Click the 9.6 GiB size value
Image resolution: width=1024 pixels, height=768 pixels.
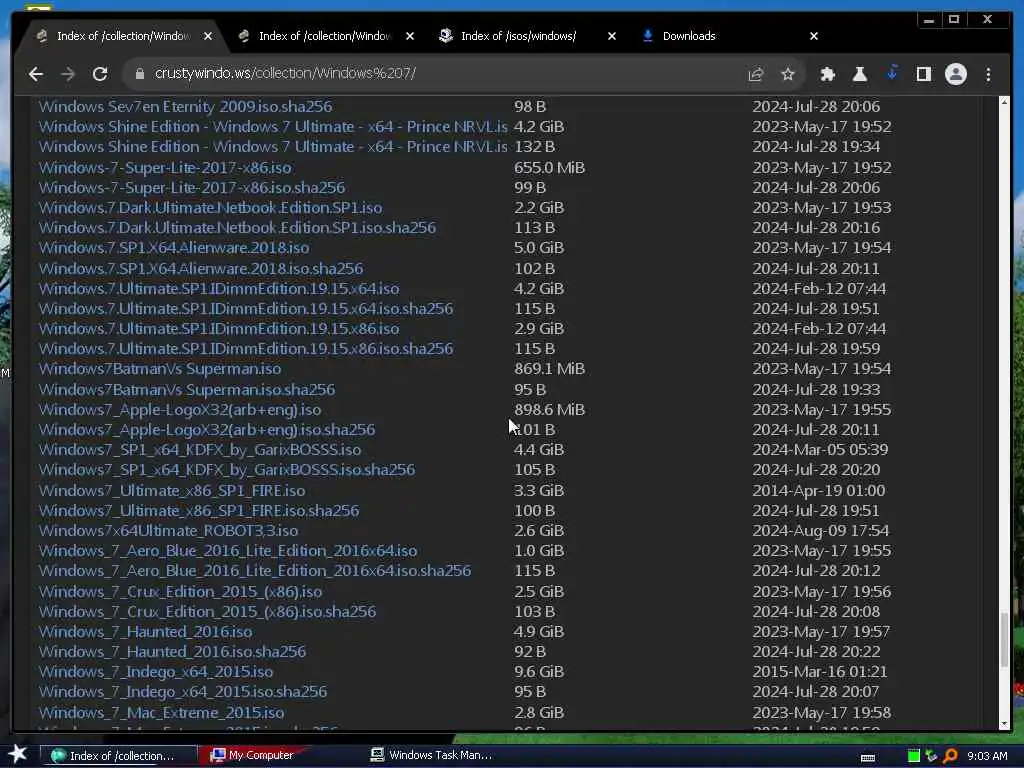coord(539,672)
